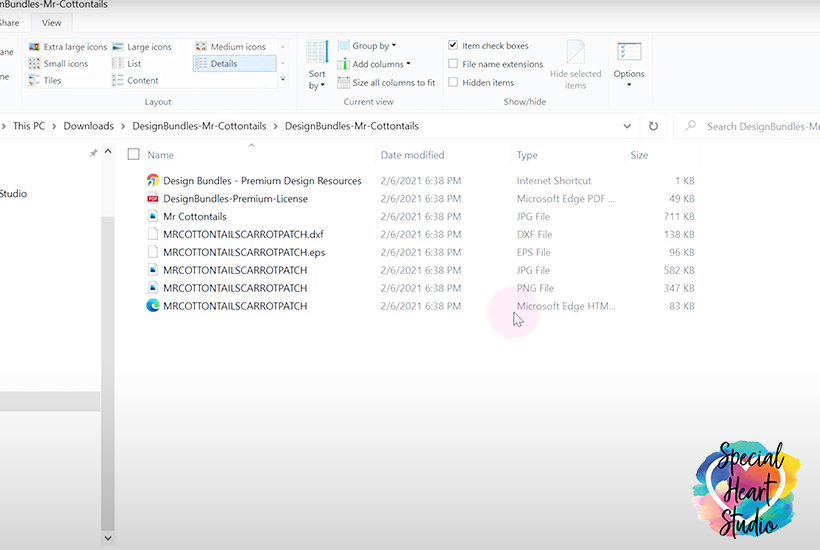Go to This PC in breadcrumb
The image size is (820, 550).
click(x=29, y=126)
